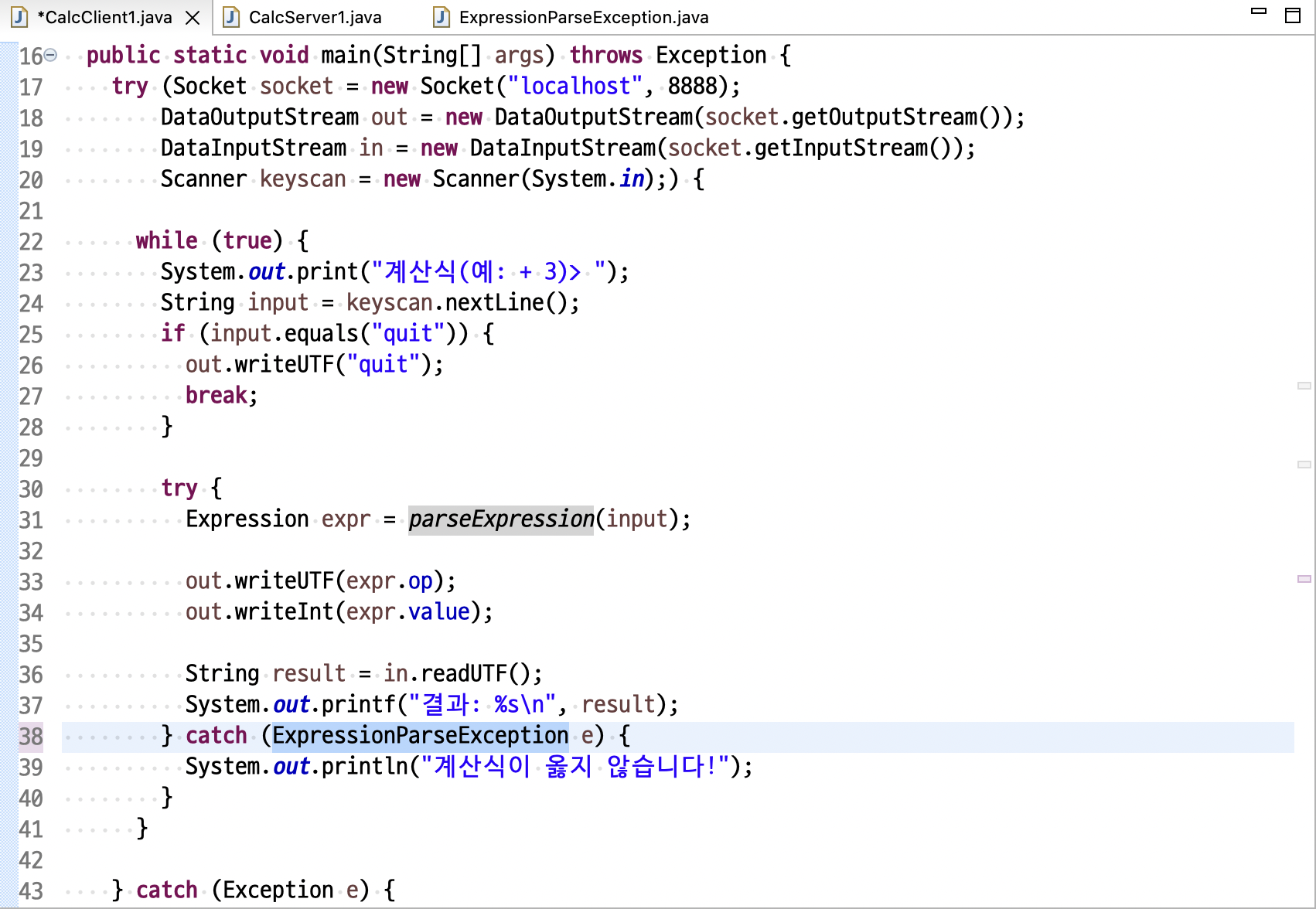The height and width of the screenshot is (909, 1316).
Task: Click the overview ruler marker near line 30
Action: [x=1304, y=465]
